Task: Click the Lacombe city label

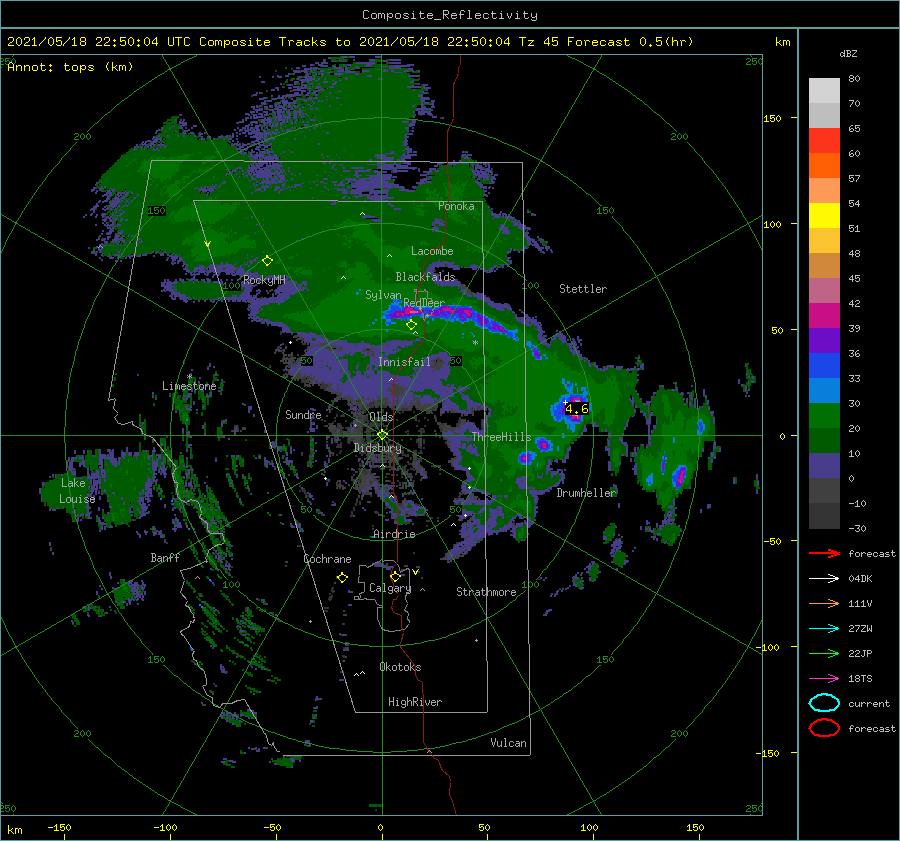Action: 432,251
